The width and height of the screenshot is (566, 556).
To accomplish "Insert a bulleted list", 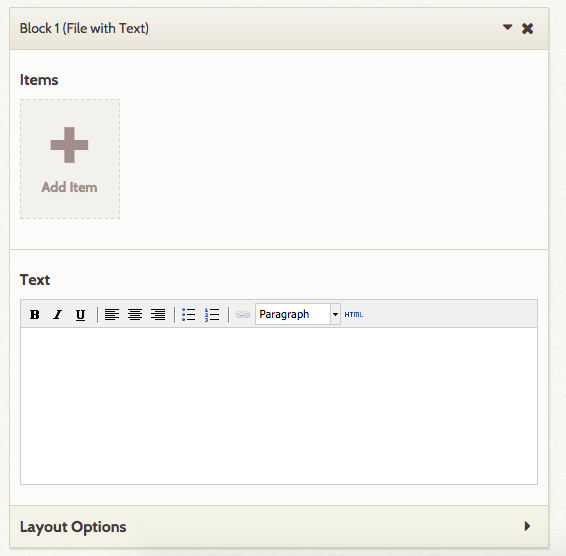I will [188, 314].
